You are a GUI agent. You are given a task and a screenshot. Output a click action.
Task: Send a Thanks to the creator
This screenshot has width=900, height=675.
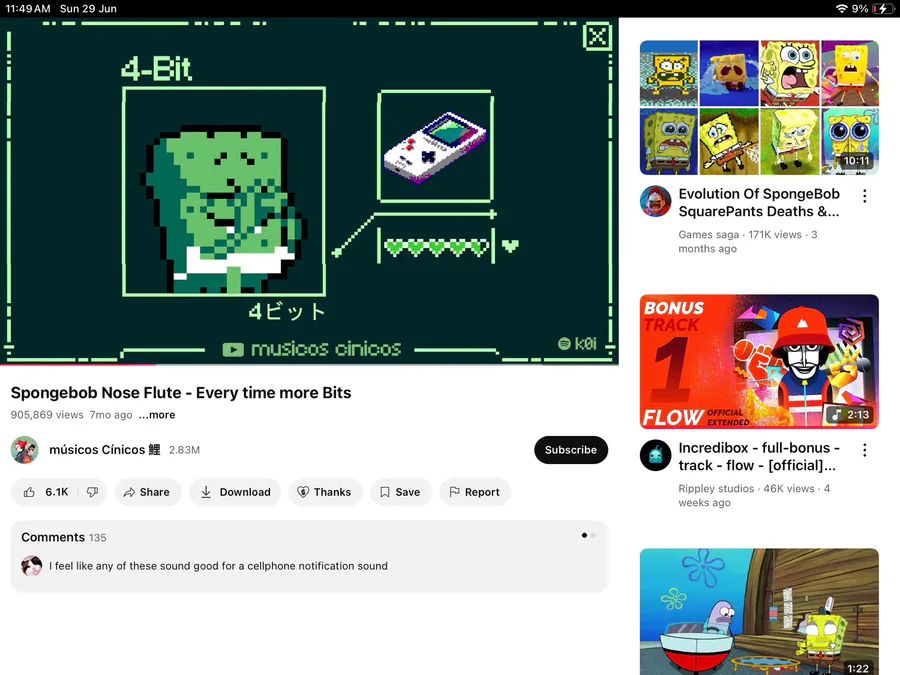coord(325,492)
